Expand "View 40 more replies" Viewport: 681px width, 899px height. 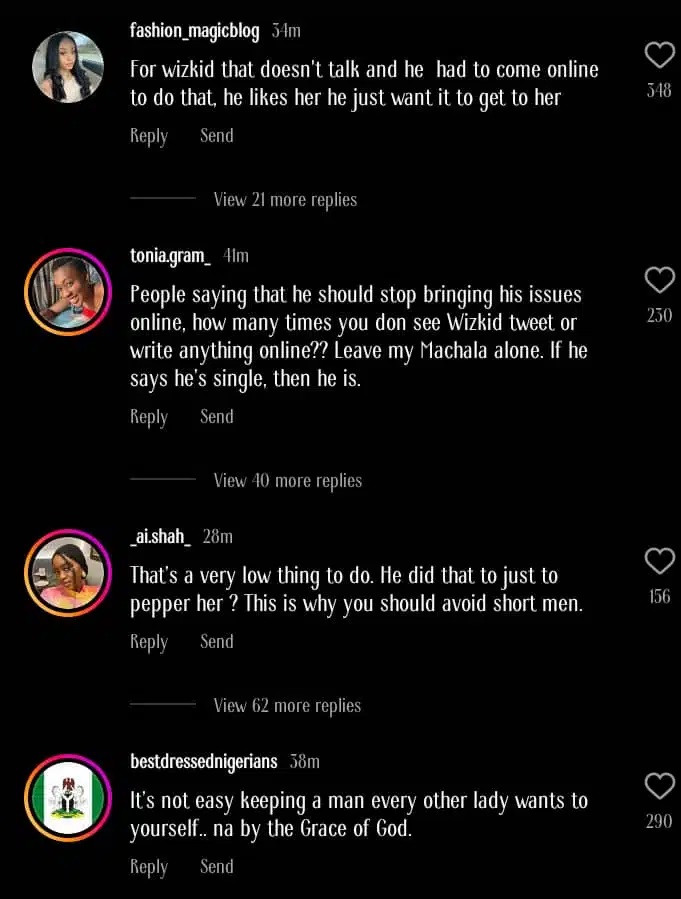click(287, 481)
